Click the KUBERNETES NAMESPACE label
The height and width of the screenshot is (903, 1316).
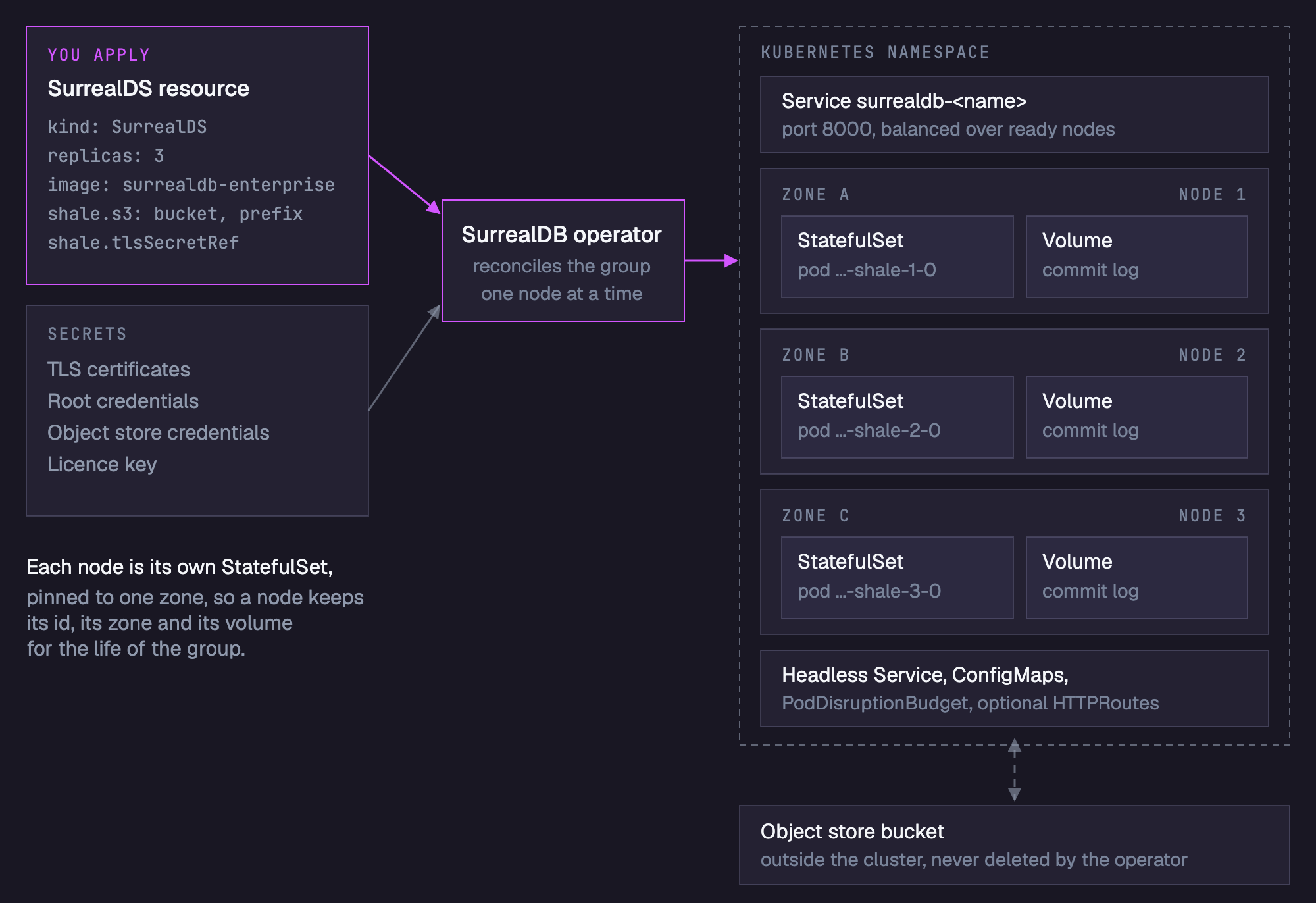875,52
